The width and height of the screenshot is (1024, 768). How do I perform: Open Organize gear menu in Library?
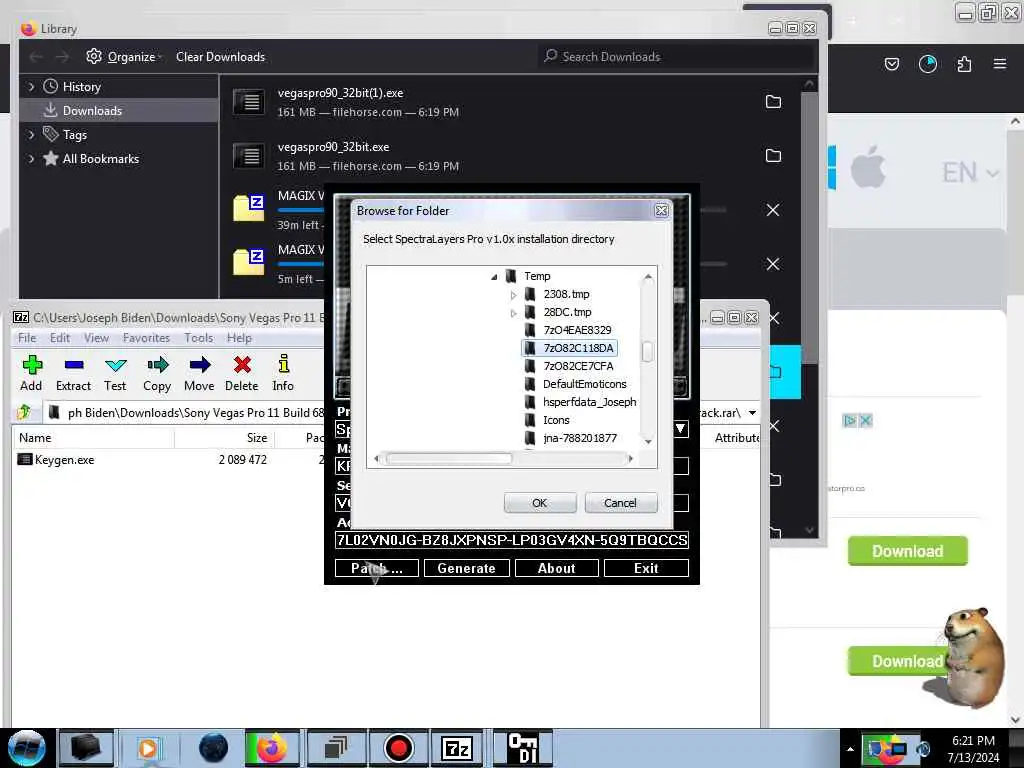(124, 57)
